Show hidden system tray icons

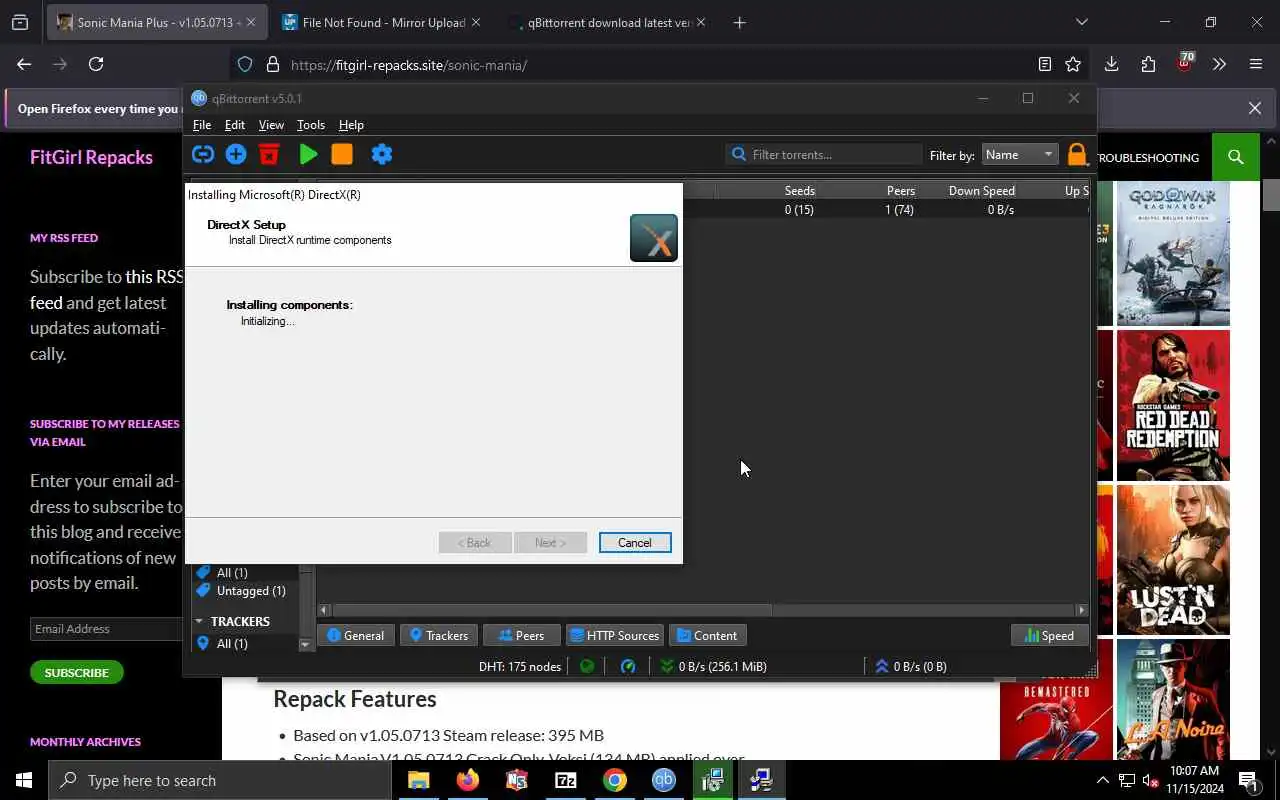point(1102,780)
